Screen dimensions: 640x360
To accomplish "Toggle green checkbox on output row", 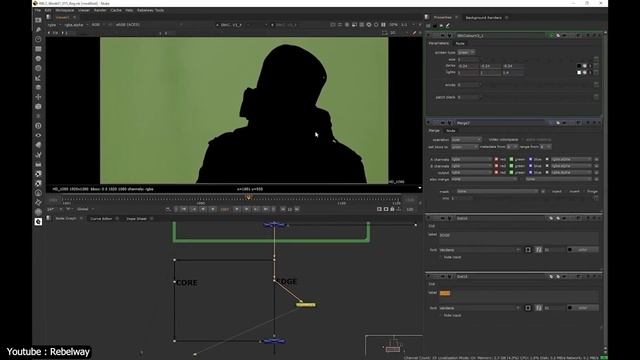I will [x=511, y=173].
